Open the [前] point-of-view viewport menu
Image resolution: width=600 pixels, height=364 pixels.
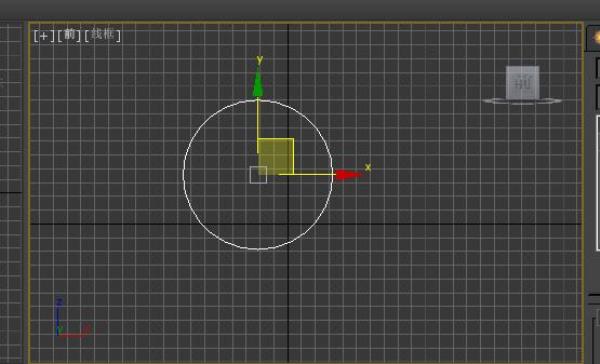(69, 35)
